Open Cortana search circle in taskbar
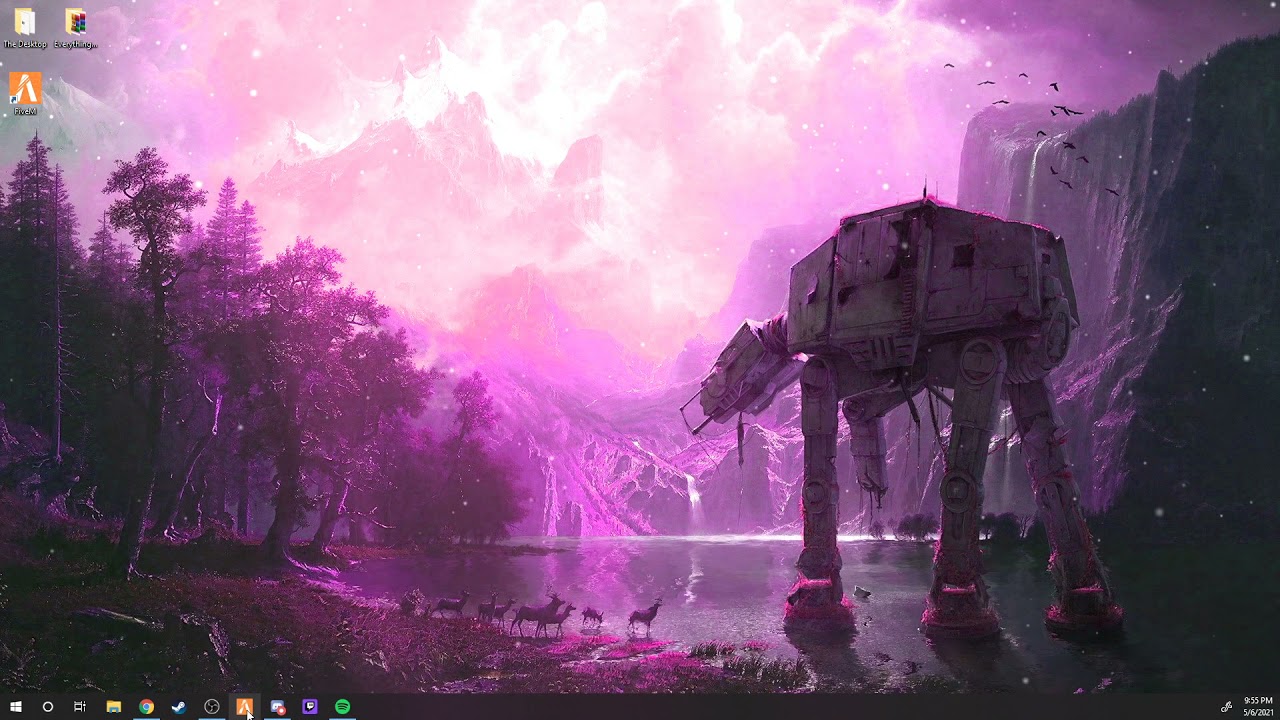This screenshot has width=1280, height=720. pyautogui.click(x=47, y=707)
